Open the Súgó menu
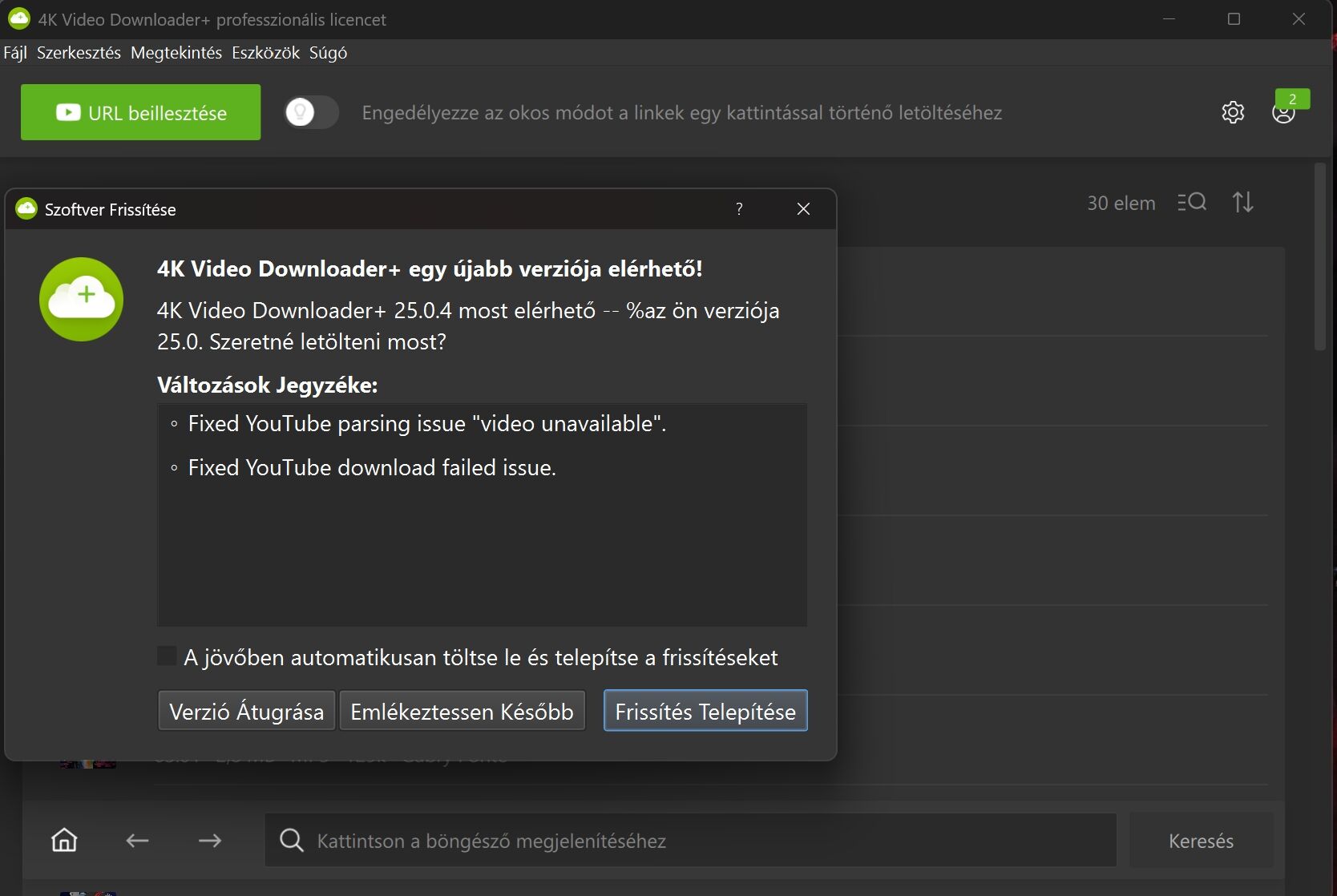The image size is (1337, 896). [x=328, y=53]
